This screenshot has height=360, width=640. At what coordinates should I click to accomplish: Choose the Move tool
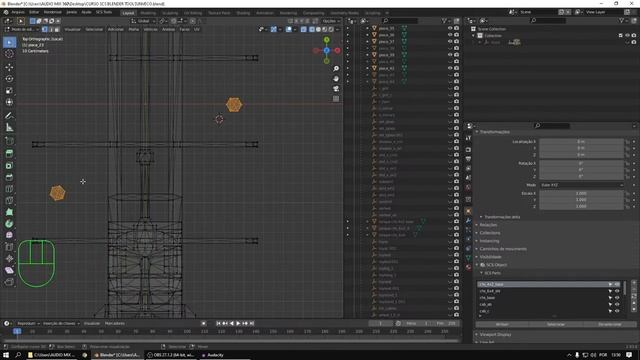(9, 67)
